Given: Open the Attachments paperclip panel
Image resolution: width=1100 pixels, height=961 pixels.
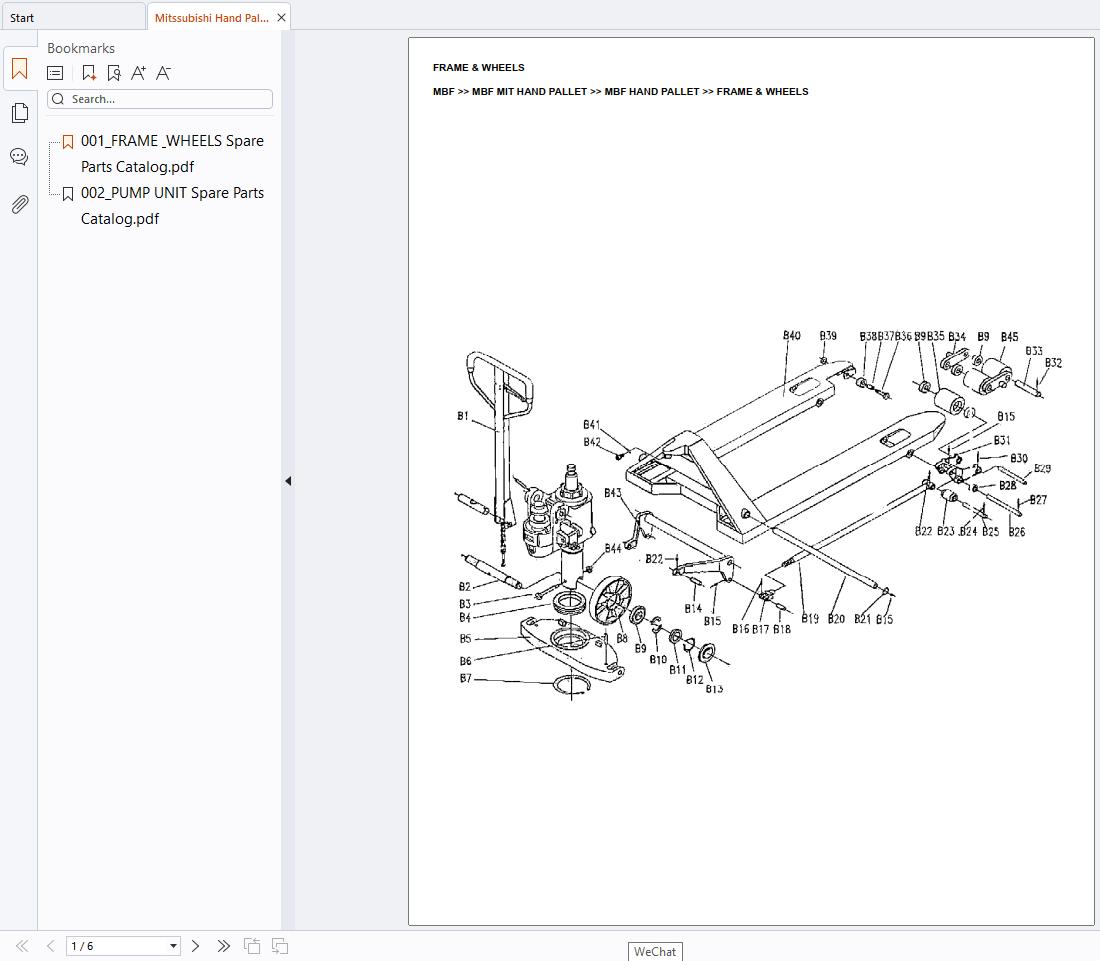Looking at the screenshot, I should (x=19, y=205).
